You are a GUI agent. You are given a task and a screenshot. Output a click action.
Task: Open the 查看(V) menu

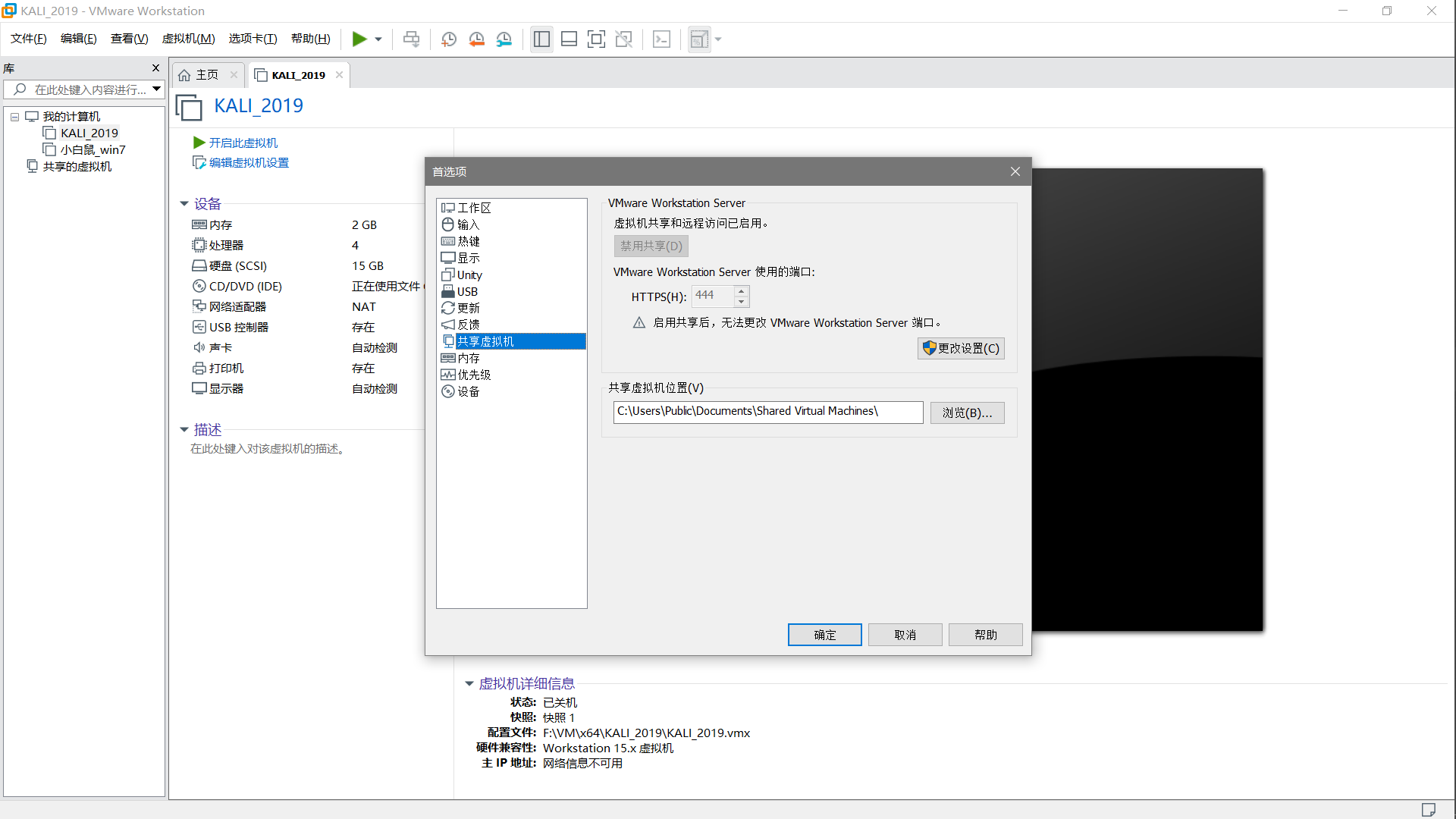[130, 39]
